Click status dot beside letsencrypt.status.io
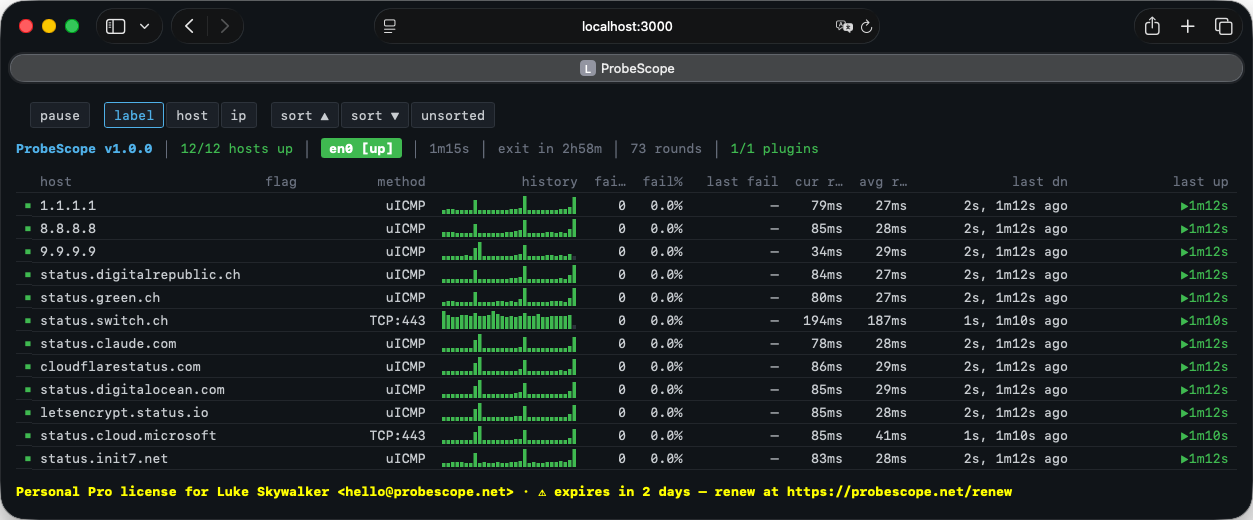This screenshot has width=1253, height=520. (x=29, y=413)
